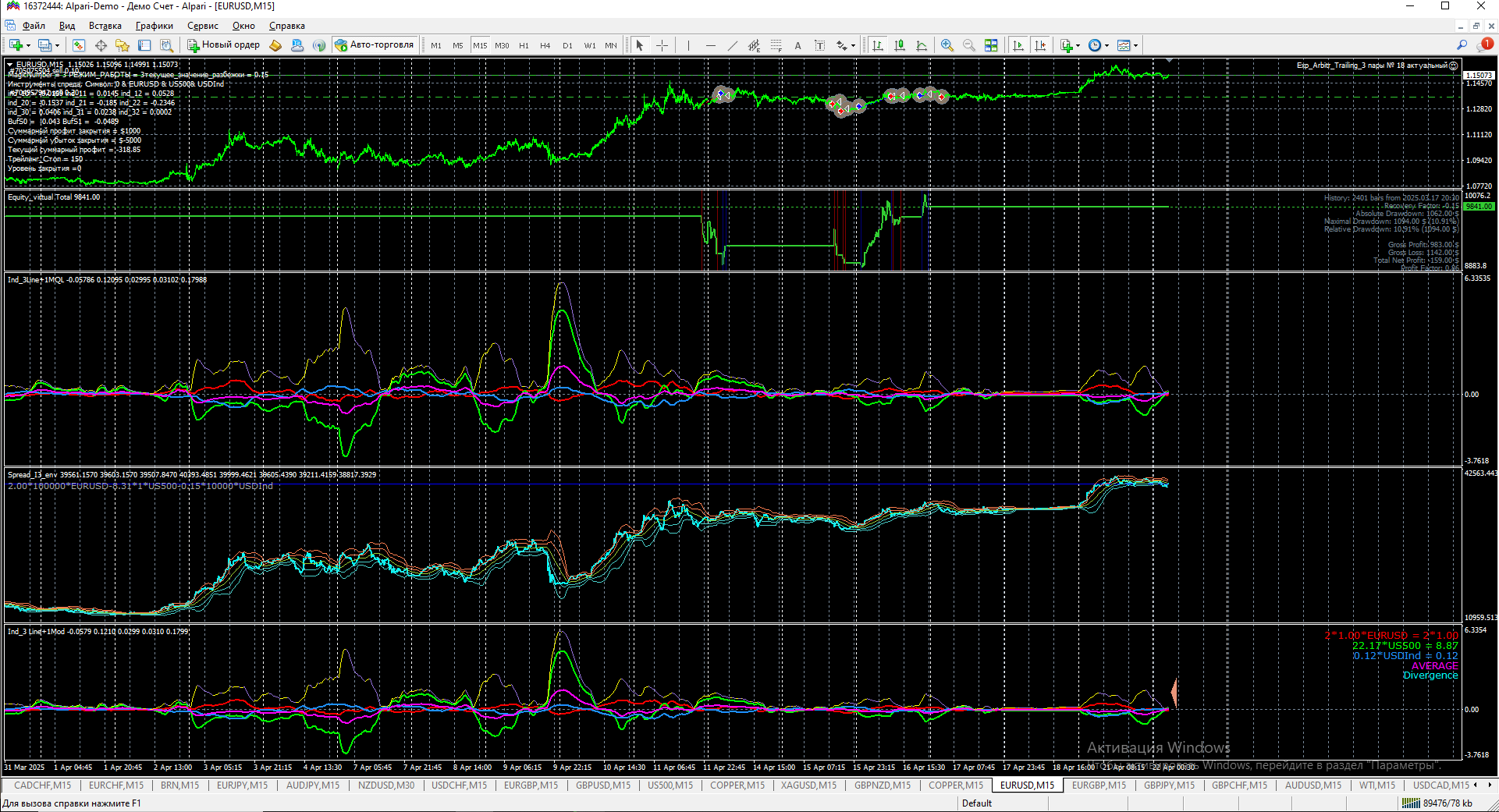The image size is (1499, 812).
Task: Click the blue cloud-and-user icon near MetaEditor
Action: coord(297,45)
